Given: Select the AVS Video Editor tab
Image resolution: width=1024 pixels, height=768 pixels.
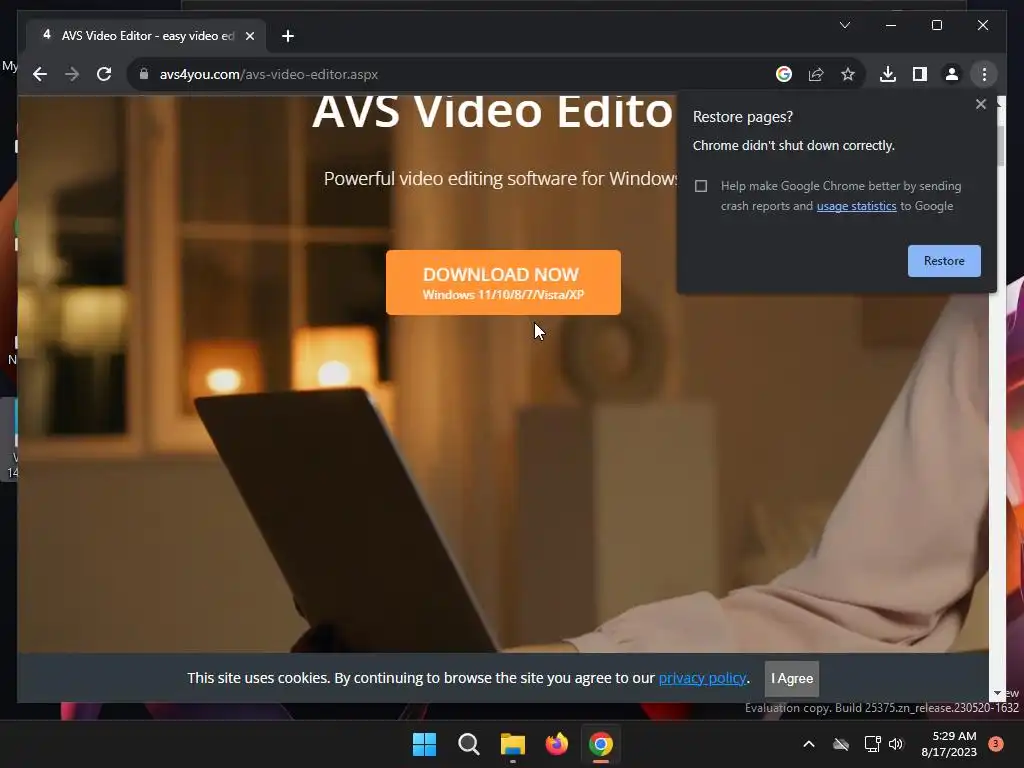Looking at the screenshot, I should point(146,36).
